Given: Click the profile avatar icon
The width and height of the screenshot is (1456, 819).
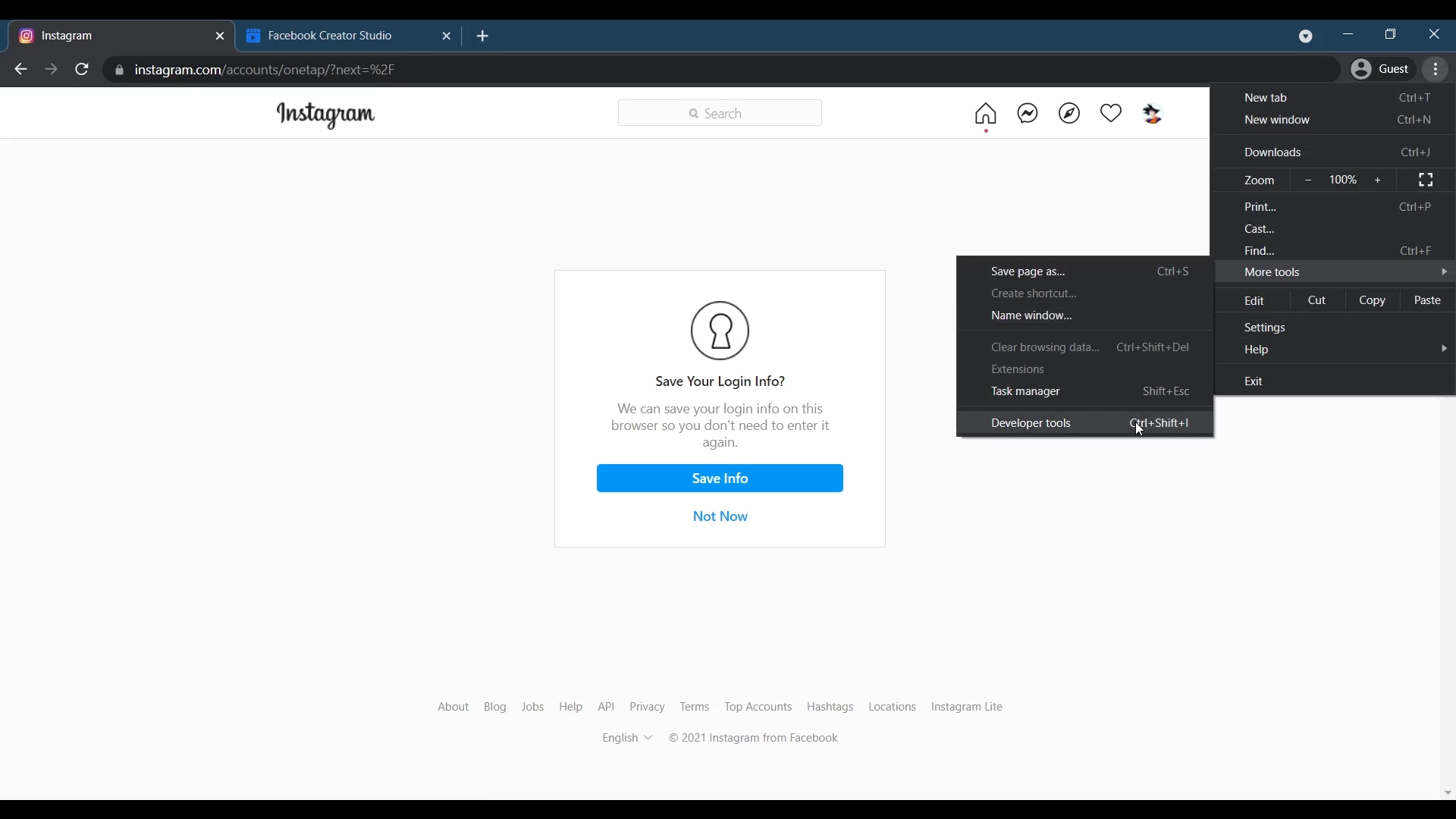Looking at the screenshot, I should [x=1153, y=114].
